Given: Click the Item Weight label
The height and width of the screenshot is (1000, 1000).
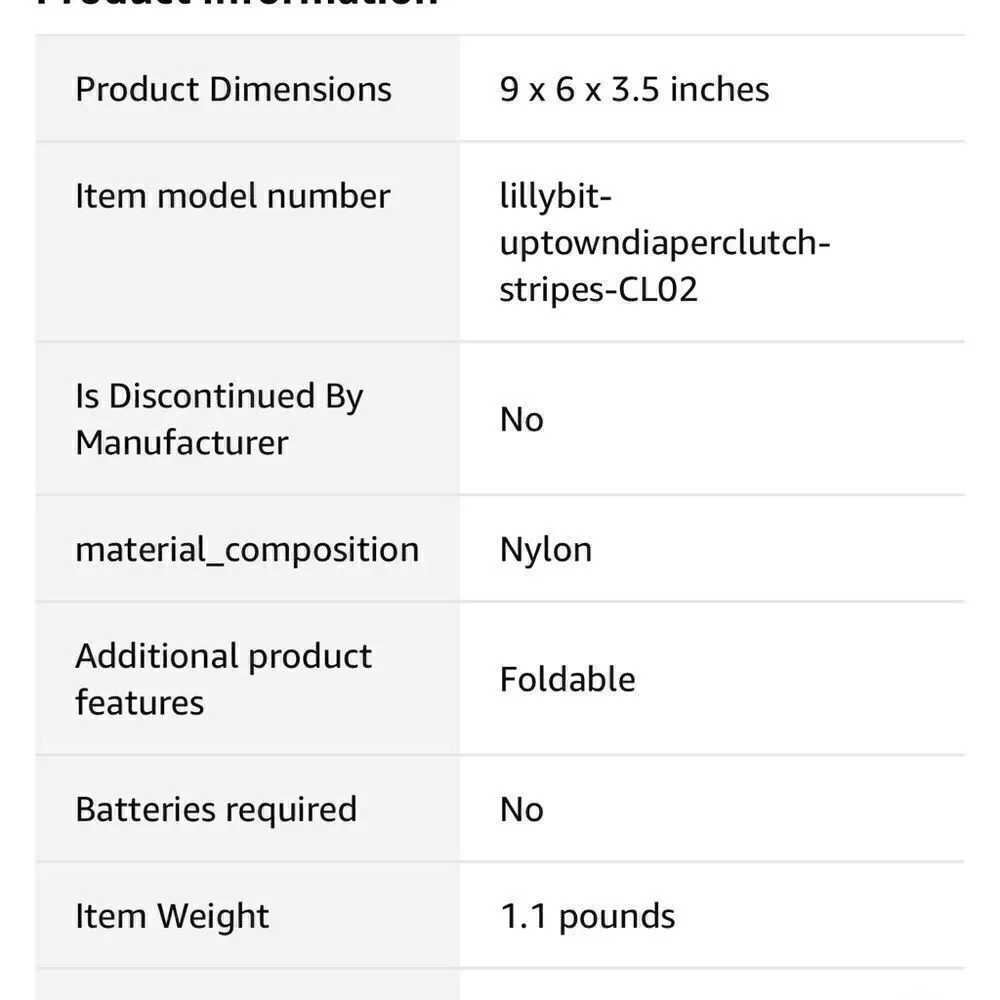Looking at the screenshot, I should click(172, 917).
